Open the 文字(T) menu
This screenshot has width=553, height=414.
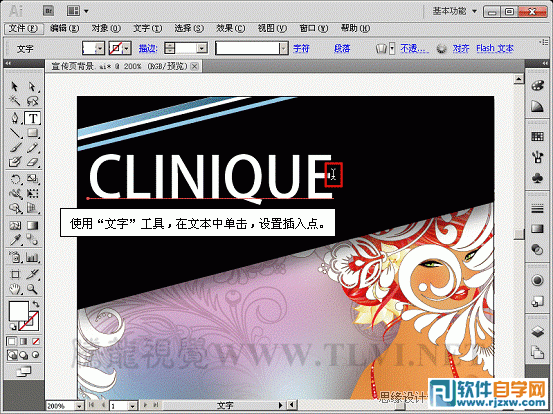tap(147, 28)
